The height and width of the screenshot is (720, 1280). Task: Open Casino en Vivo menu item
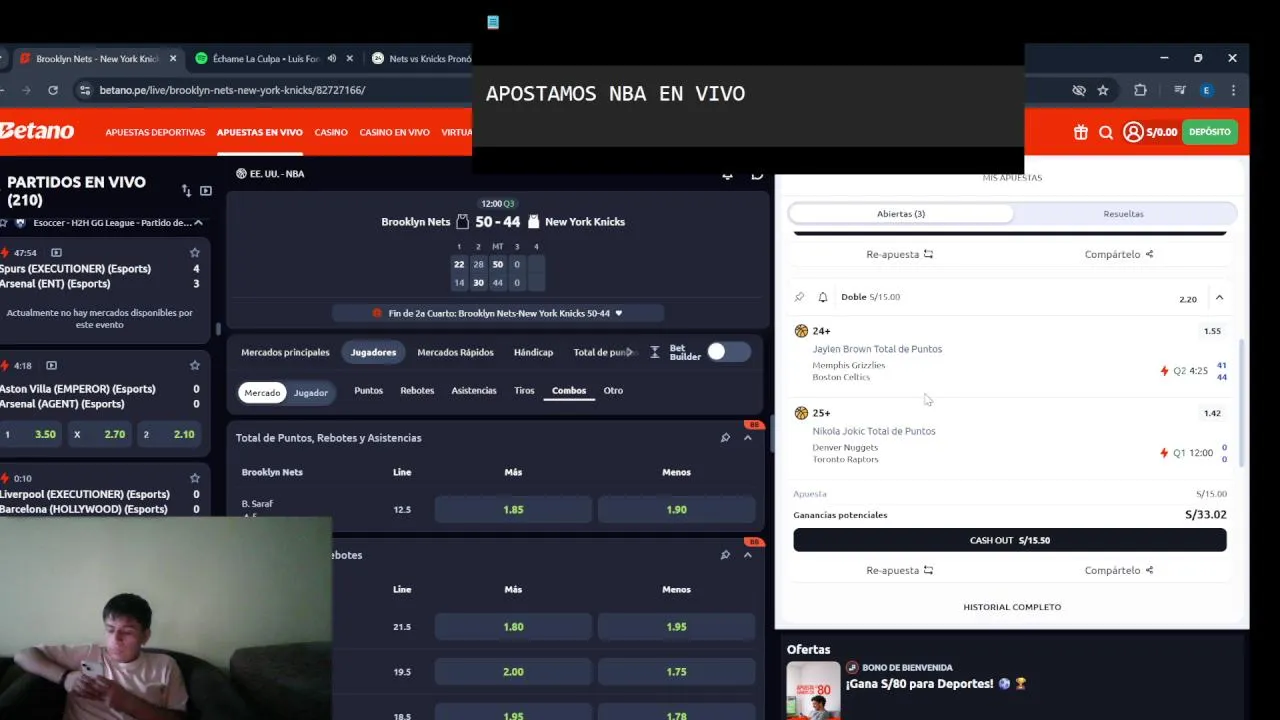[394, 132]
